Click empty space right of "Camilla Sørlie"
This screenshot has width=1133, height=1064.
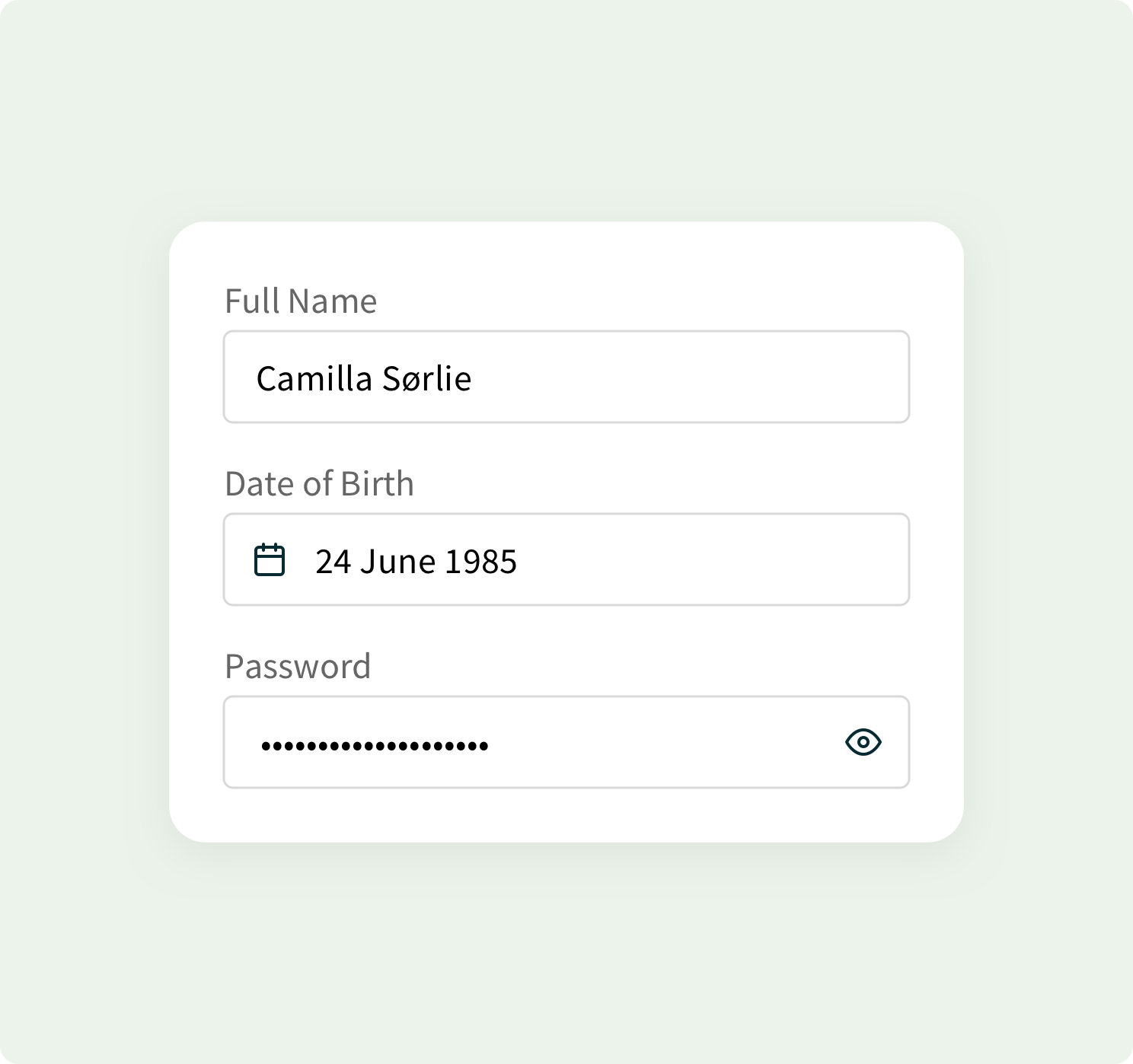(685, 378)
